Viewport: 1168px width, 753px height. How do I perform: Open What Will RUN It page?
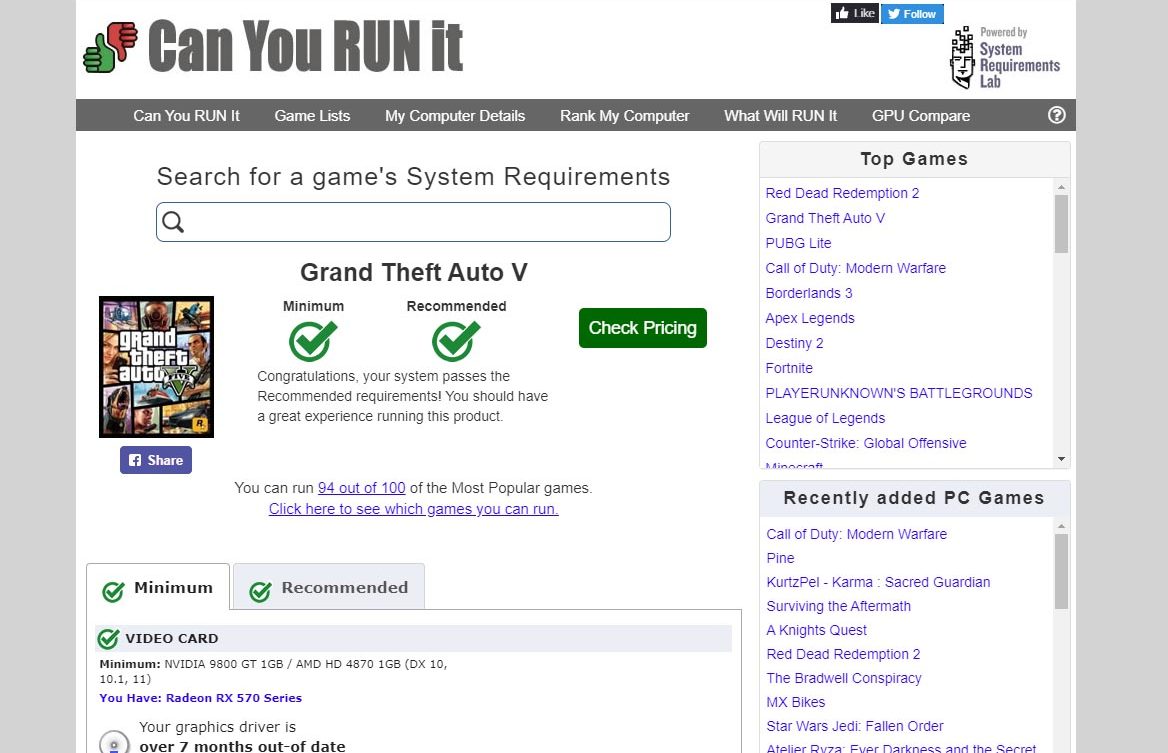[781, 115]
